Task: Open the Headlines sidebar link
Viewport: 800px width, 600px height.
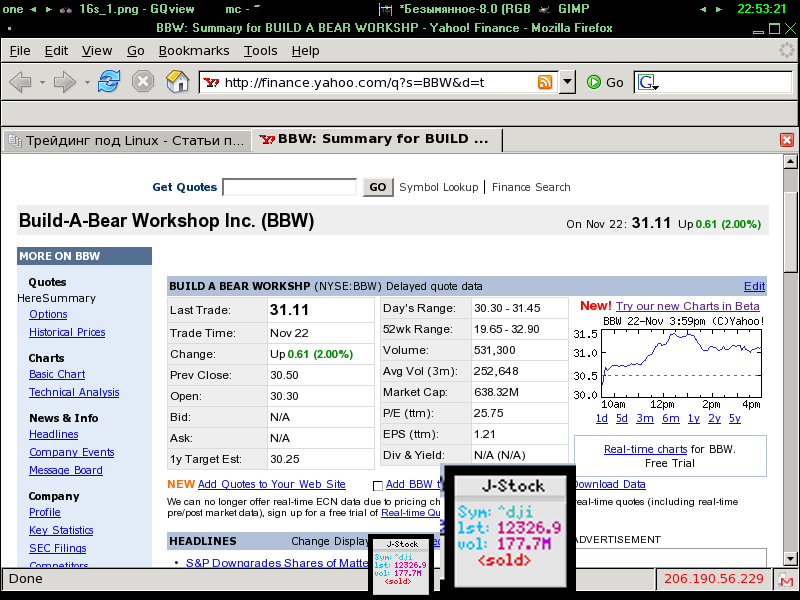Action: pyautogui.click(x=54, y=434)
